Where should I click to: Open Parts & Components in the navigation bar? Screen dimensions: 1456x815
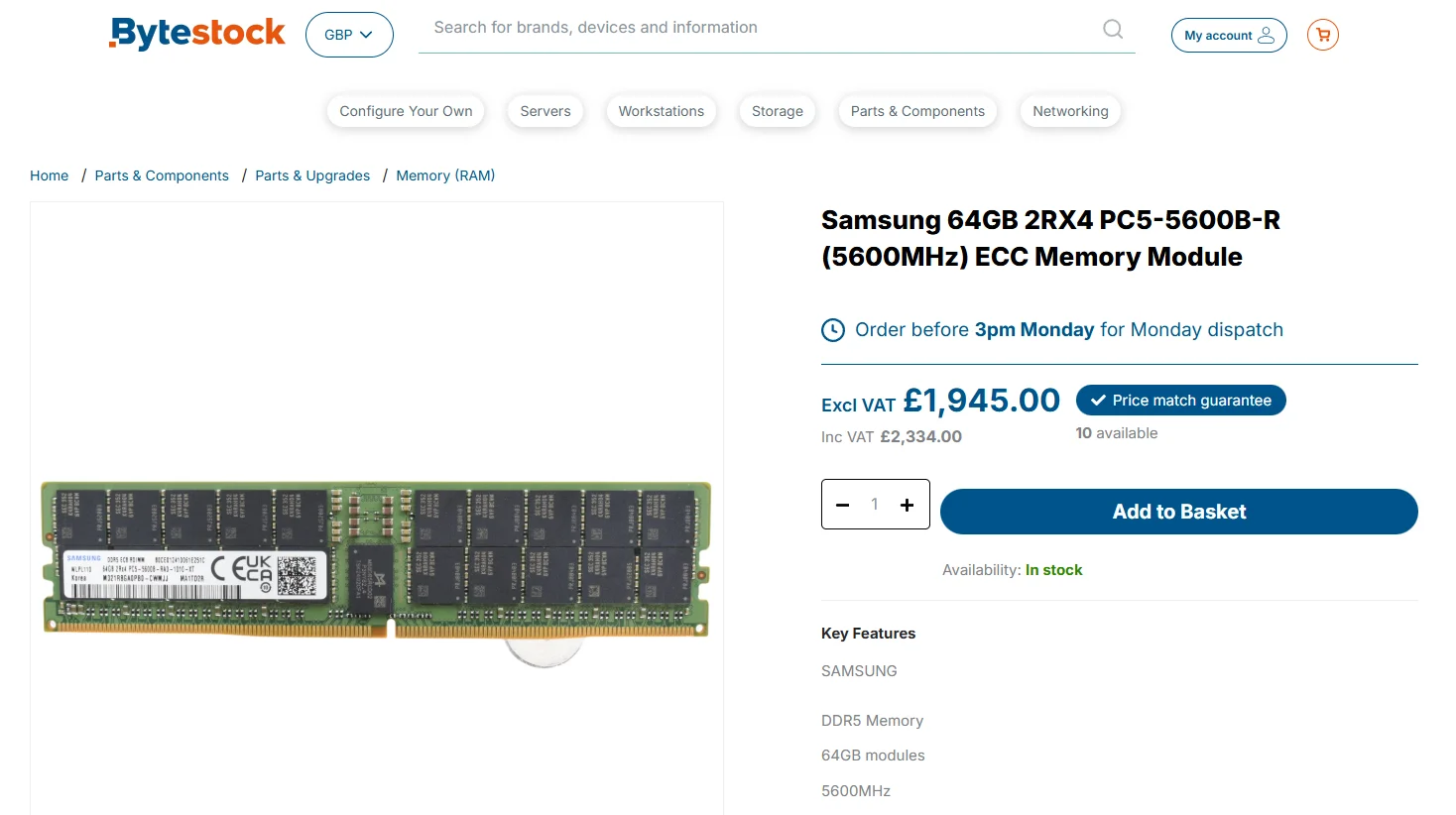click(917, 111)
